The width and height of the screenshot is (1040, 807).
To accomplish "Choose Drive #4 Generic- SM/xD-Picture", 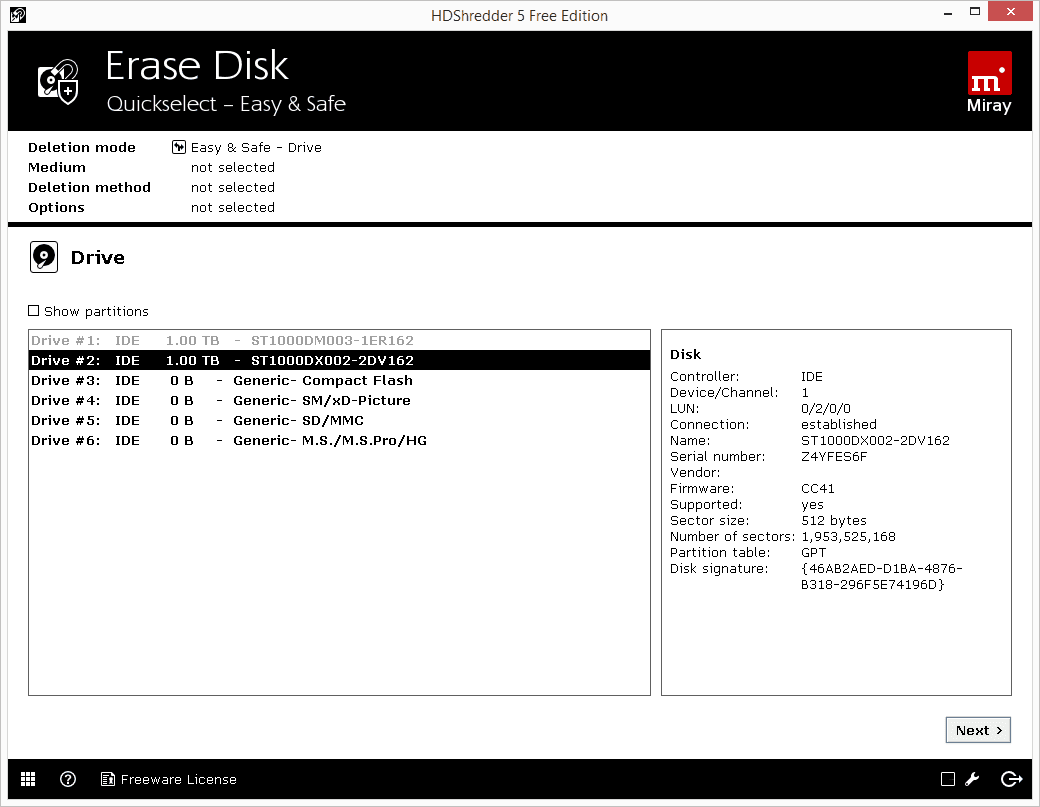I will pyautogui.click(x=221, y=400).
